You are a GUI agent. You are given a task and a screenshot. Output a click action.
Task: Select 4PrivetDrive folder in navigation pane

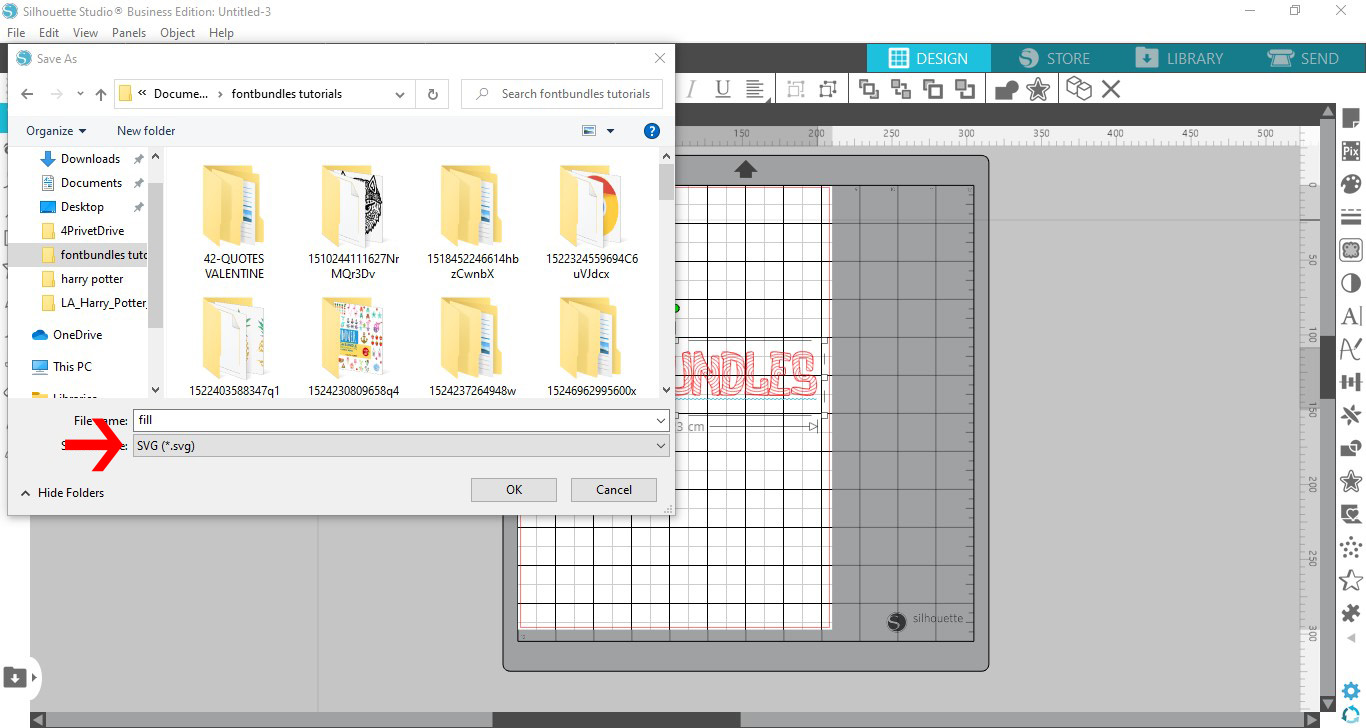click(92, 231)
